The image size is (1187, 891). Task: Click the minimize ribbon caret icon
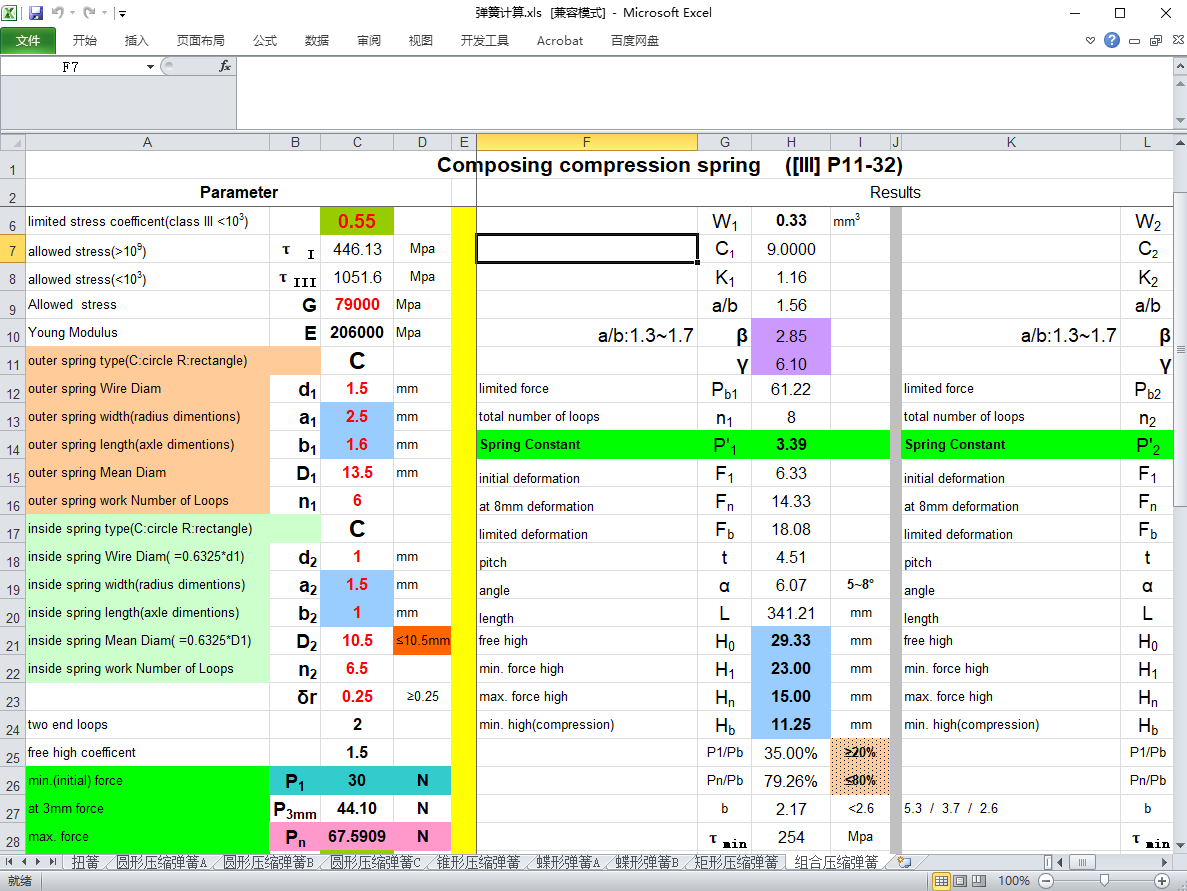(1090, 41)
